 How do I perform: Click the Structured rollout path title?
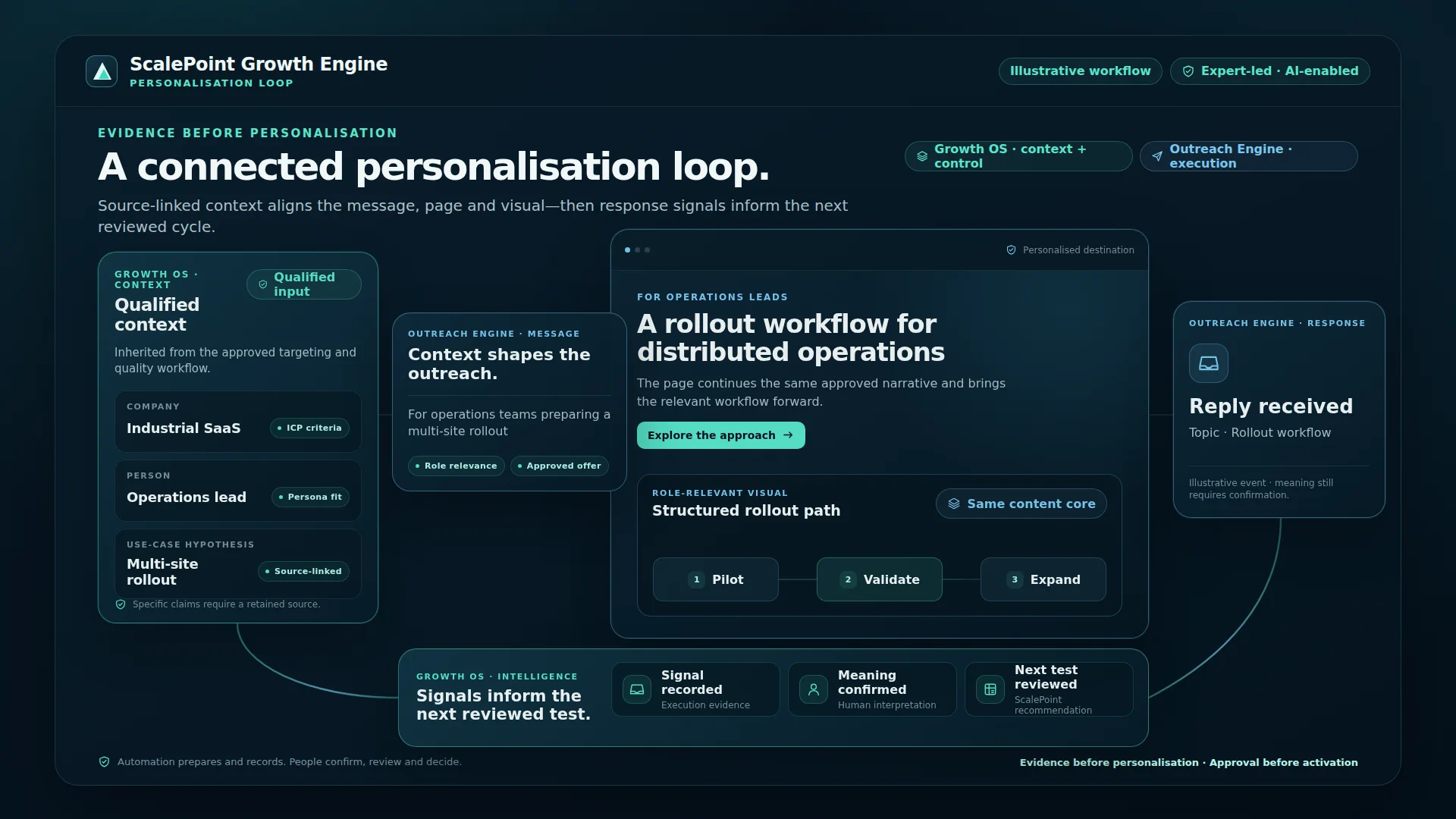click(x=746, y=510)
